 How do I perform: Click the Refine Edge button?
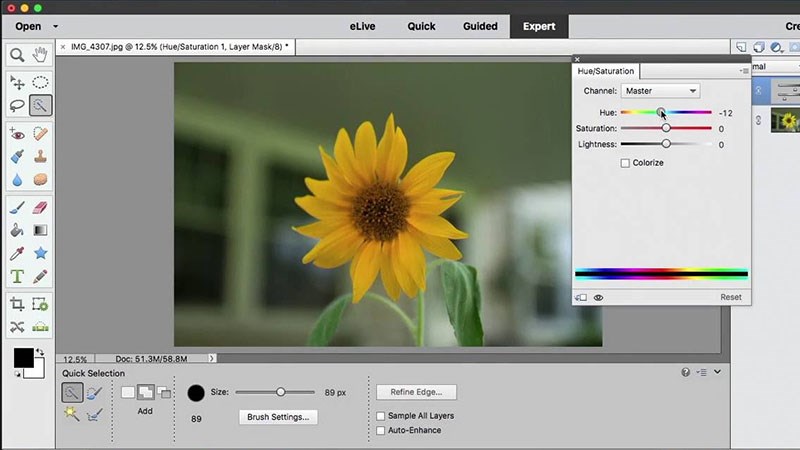click(x=416, y=392)
